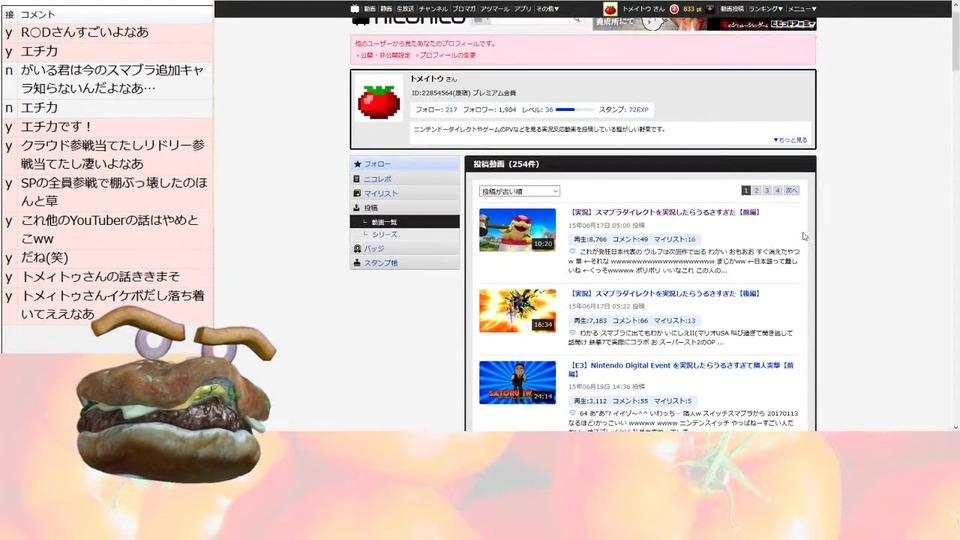Go to page 3 of videos
The image size is (960, 540).
coord(767,190)
